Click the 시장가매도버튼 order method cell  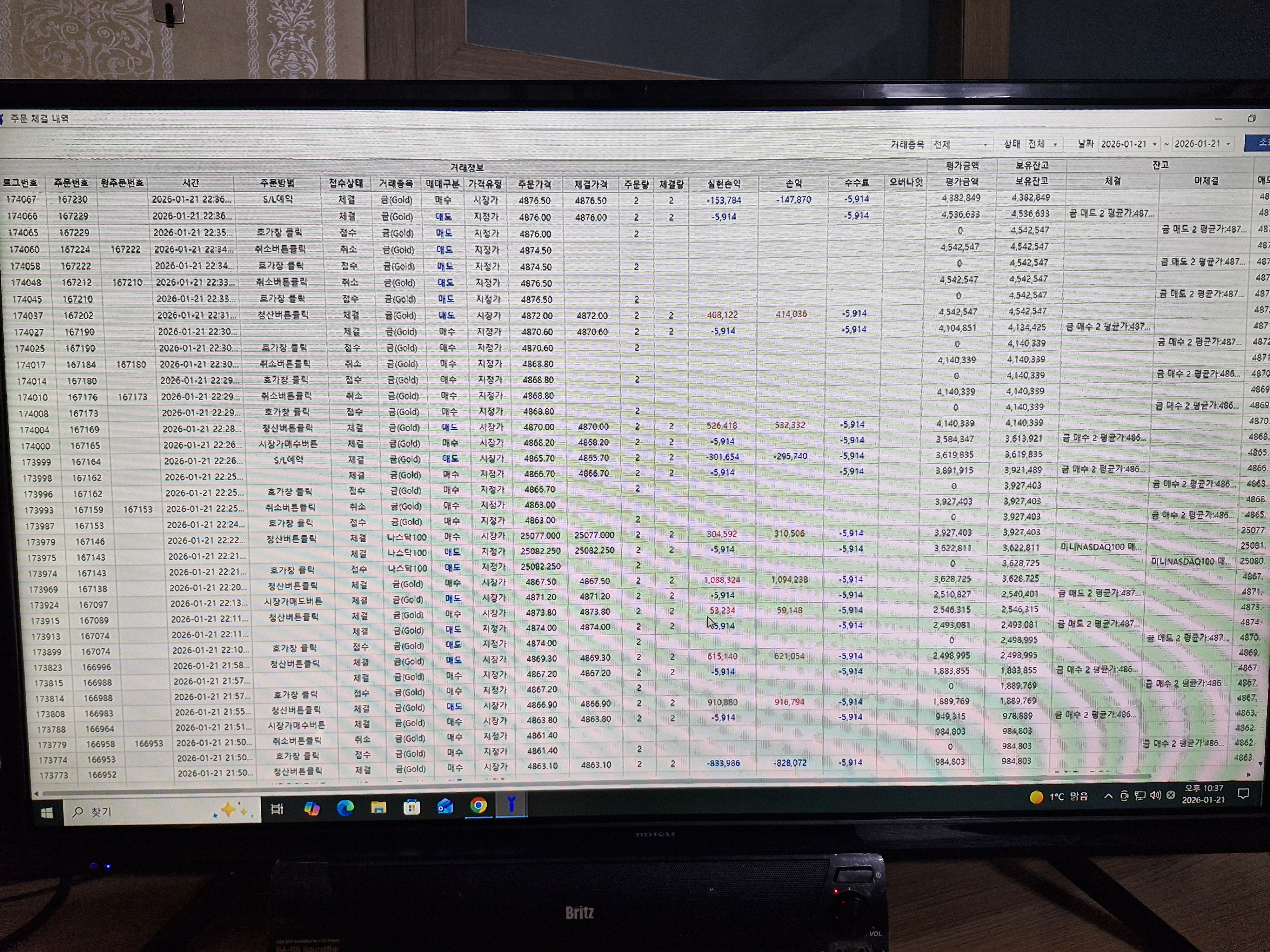point(293,601)
